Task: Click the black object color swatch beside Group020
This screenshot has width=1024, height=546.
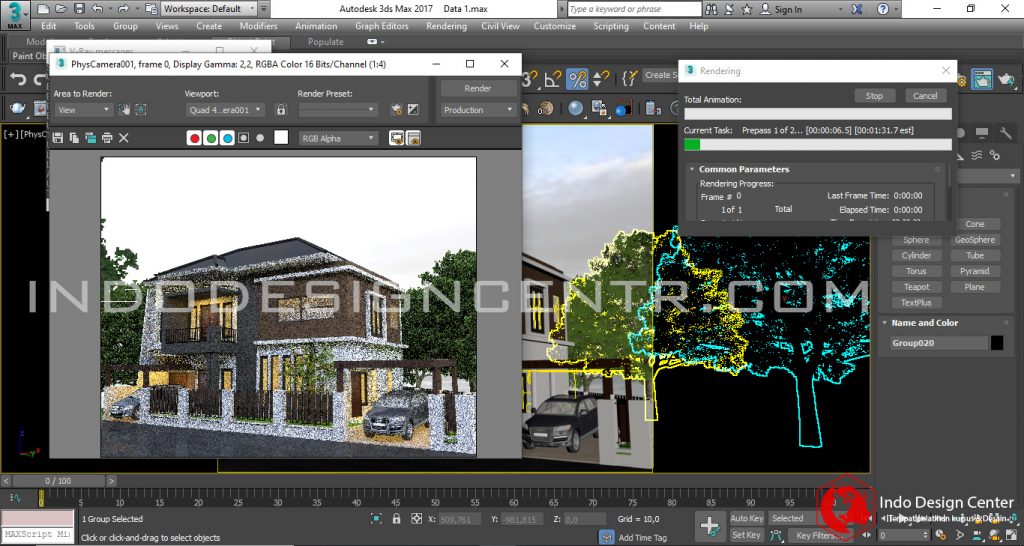Action: click(x=997, y=343)
